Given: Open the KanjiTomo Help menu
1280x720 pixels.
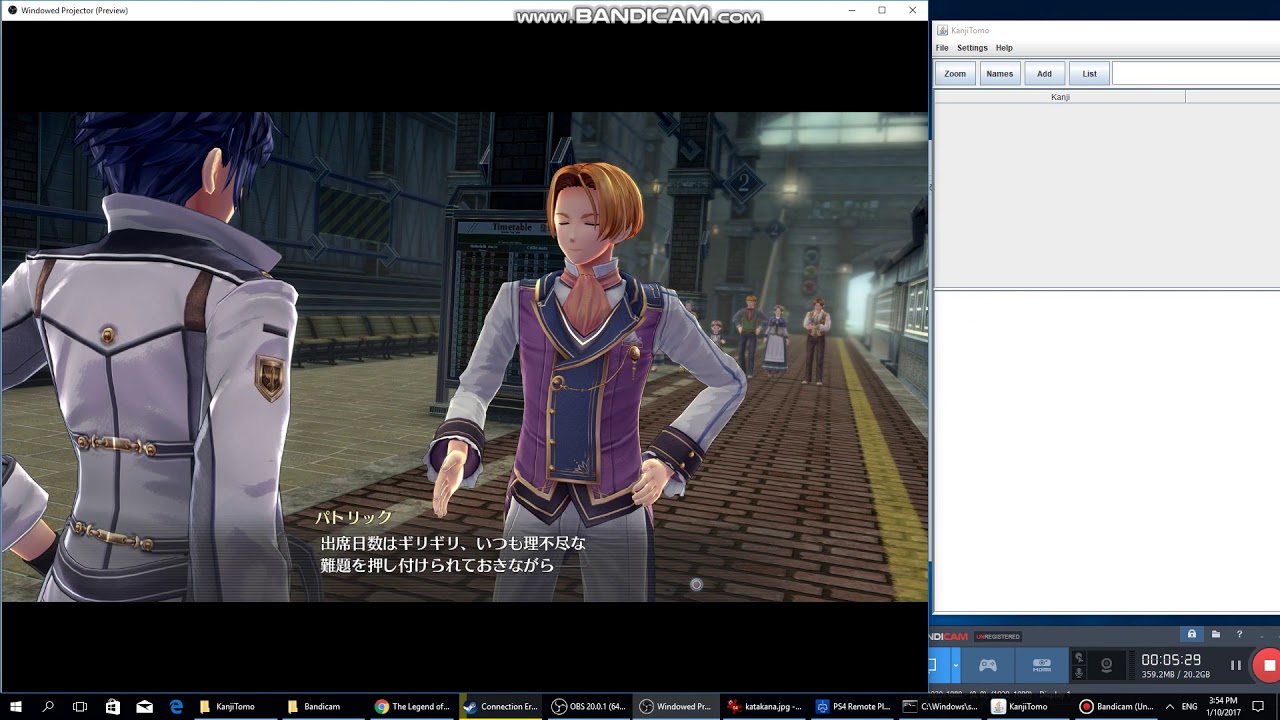Looking at the screenshot, I should [1004, 48].
